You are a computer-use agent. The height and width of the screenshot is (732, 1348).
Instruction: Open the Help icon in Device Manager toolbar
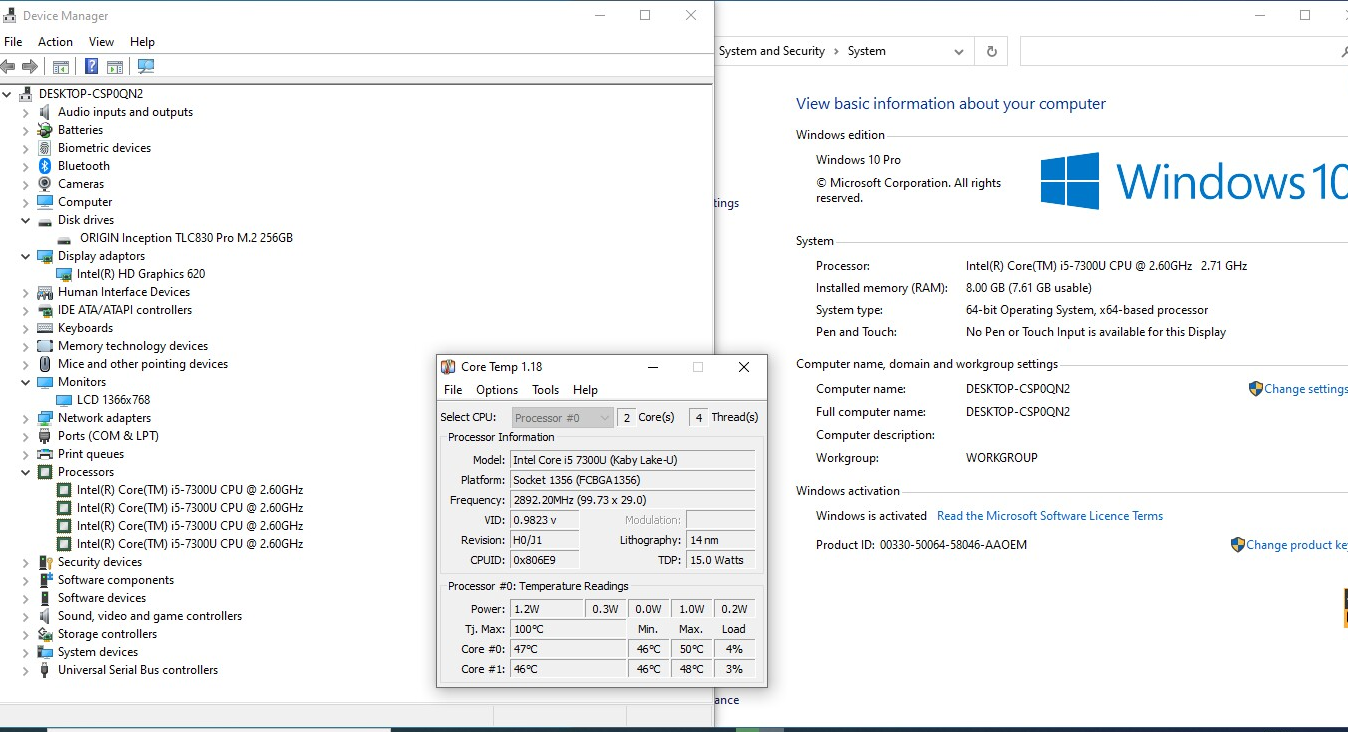91,67
